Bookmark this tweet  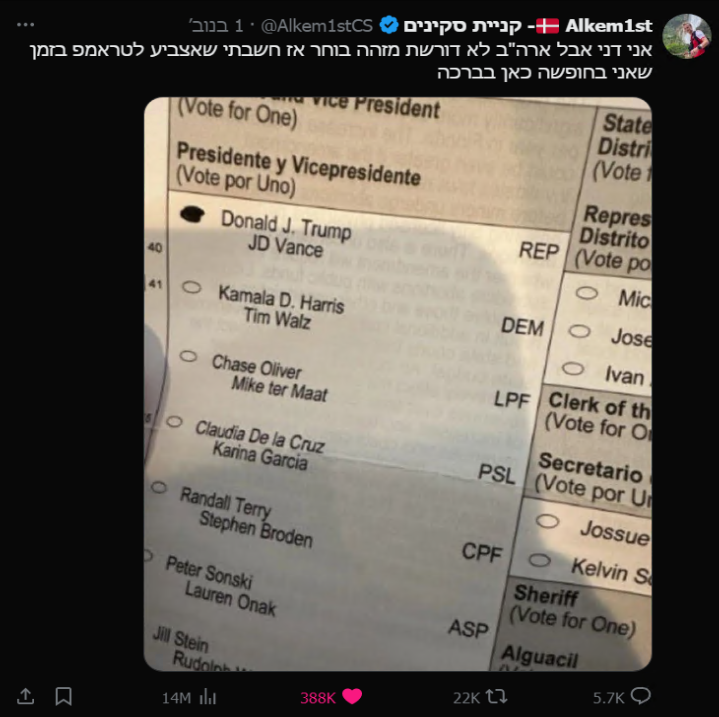(x=63, y=696)
